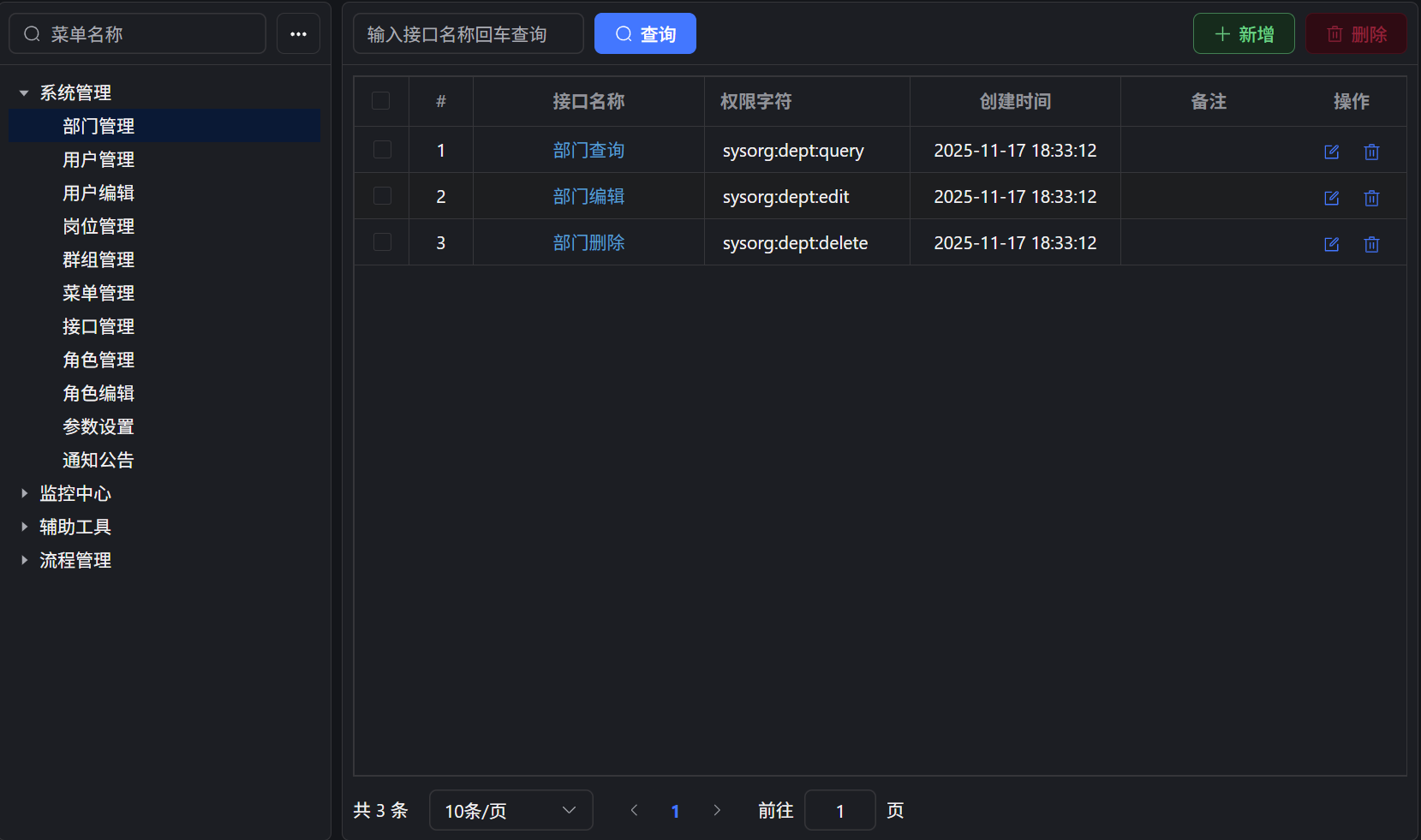Select 用户管理 in the sidebar menu
The height and width of the screenshot is (840, 1421).
tap(99, 159)
